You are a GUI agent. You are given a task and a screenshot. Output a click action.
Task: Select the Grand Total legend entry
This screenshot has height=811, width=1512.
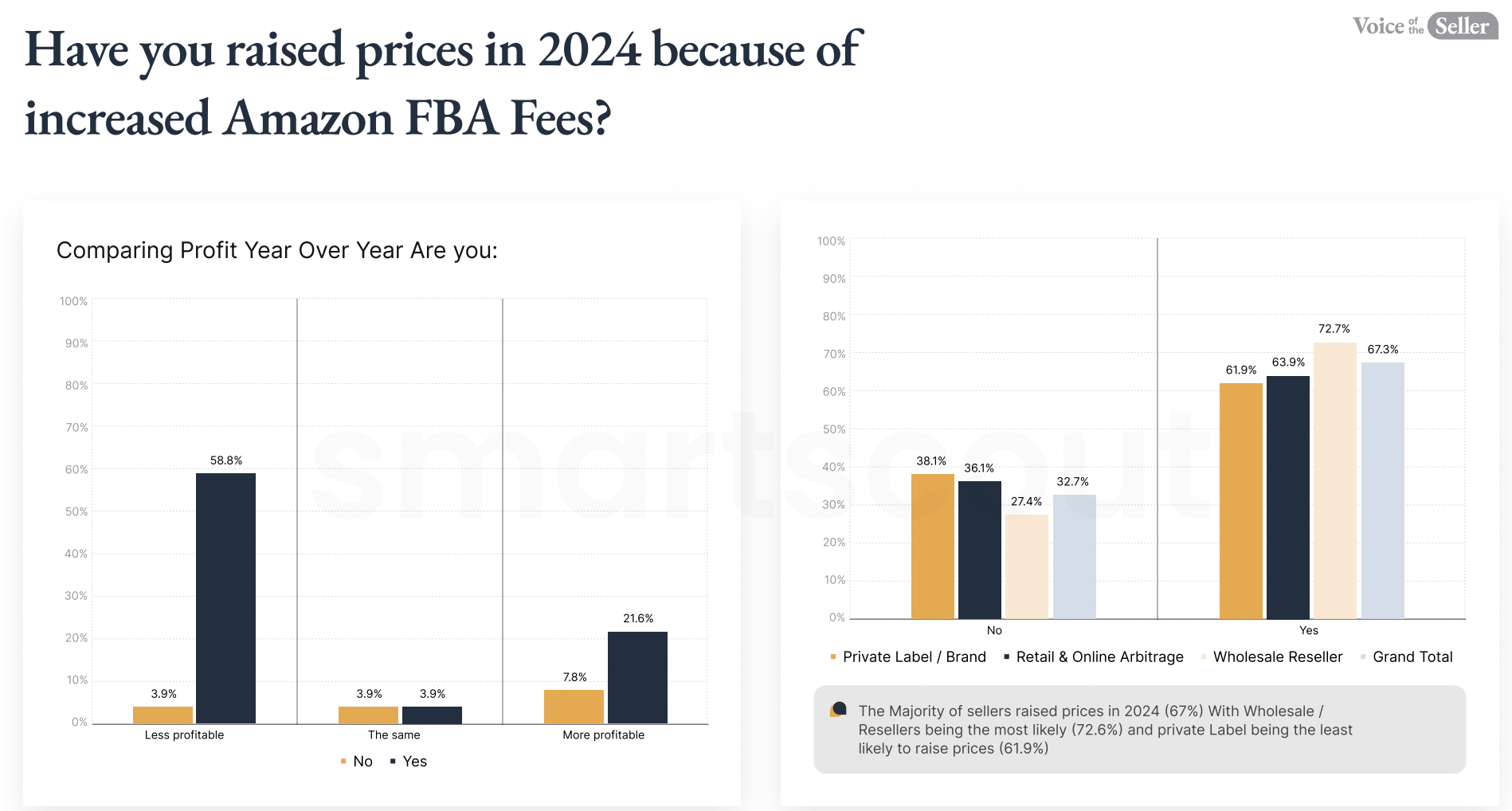[x=1407, y=657]
